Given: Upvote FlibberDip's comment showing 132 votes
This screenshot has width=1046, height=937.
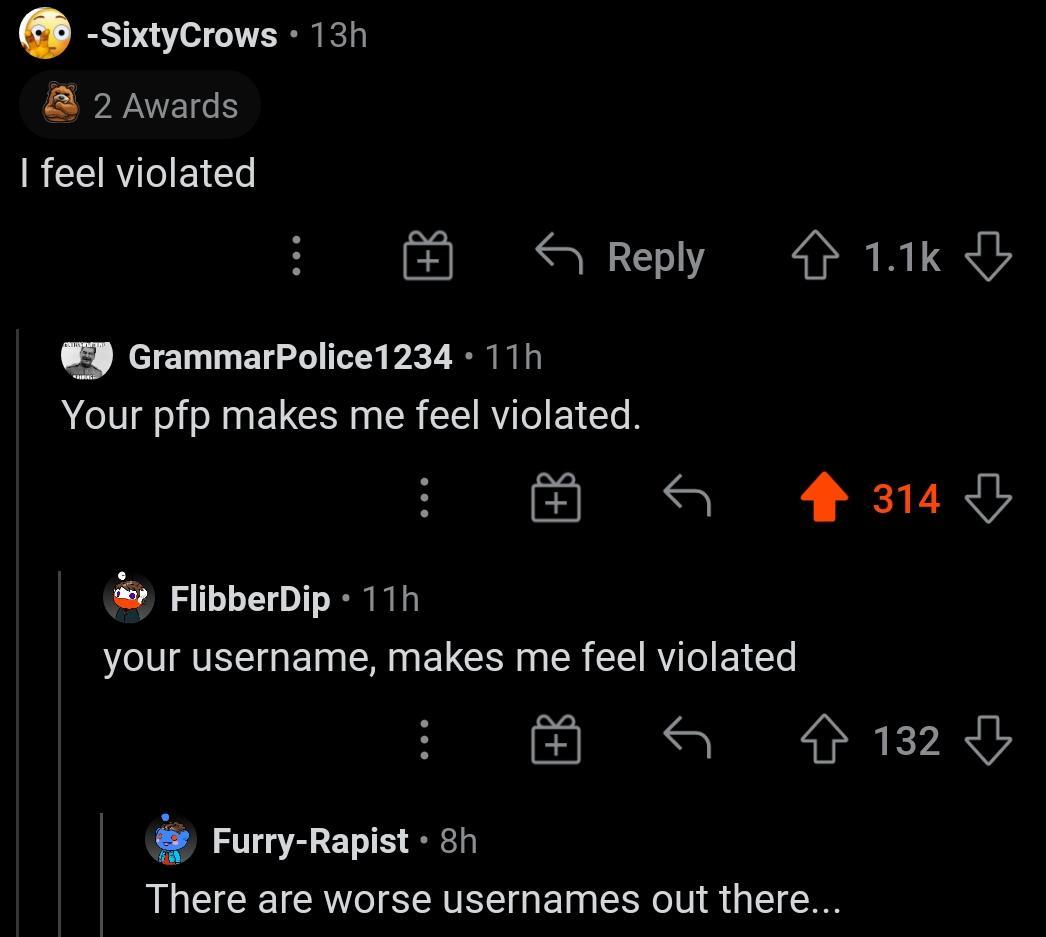Looking at the screenshot, I should pyautogui.click(x=824, y=740).
